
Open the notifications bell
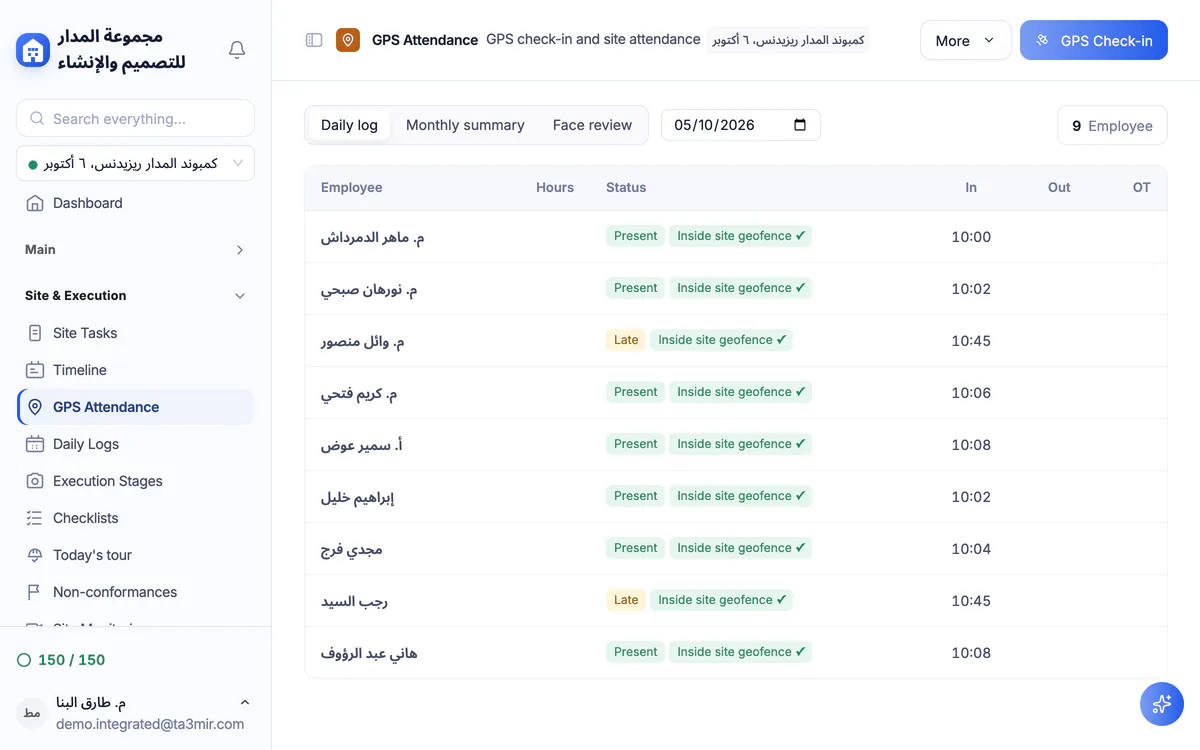tap(237, 49)
